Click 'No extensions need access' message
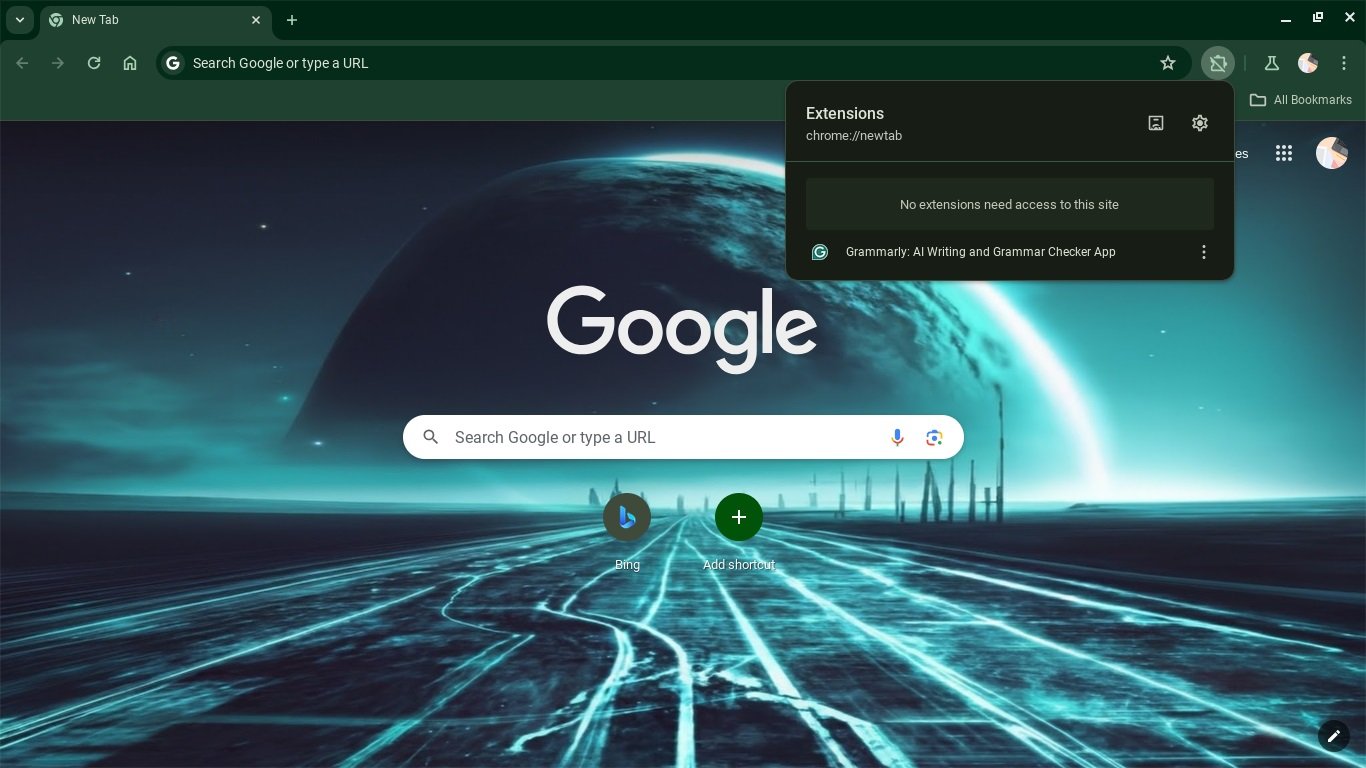1366x768 pixels. [x=1009, y=204]
